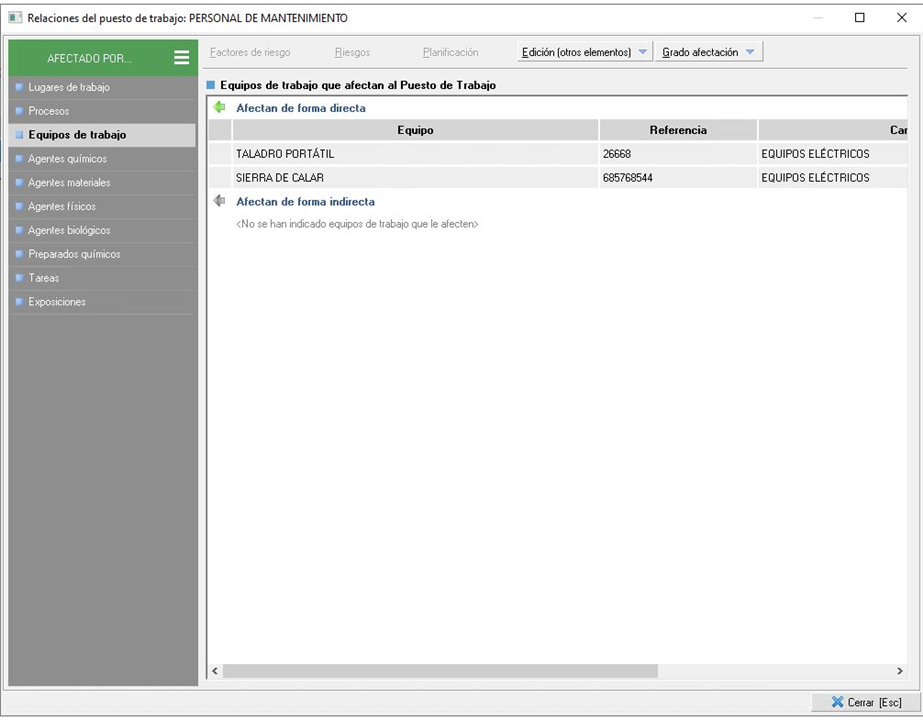Click the blue X icon on Cerrar button
The image size is (923, 720).
(837, 702)
